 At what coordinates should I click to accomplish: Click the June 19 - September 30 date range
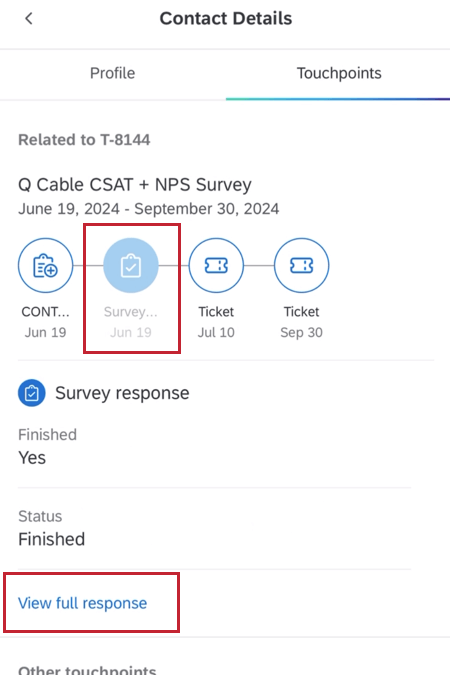click(149, 209)
